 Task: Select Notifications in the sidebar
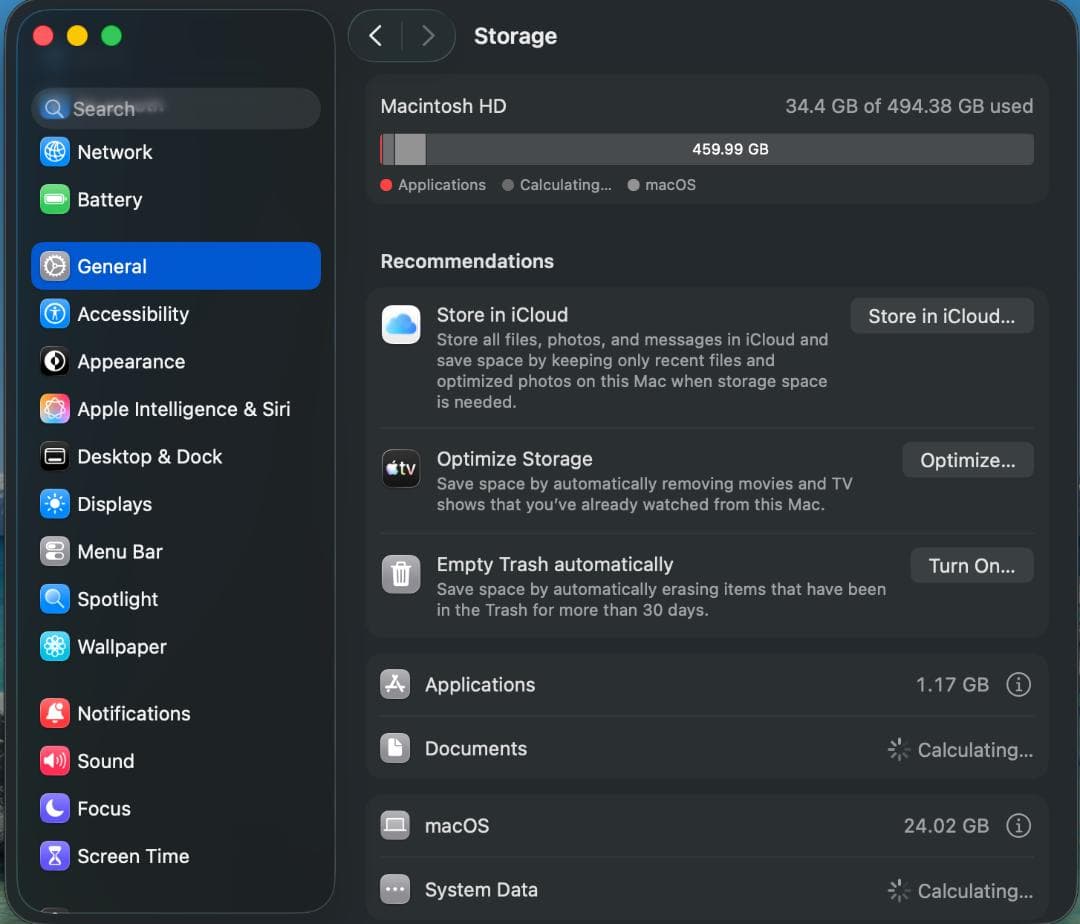(x=176, y=713)
